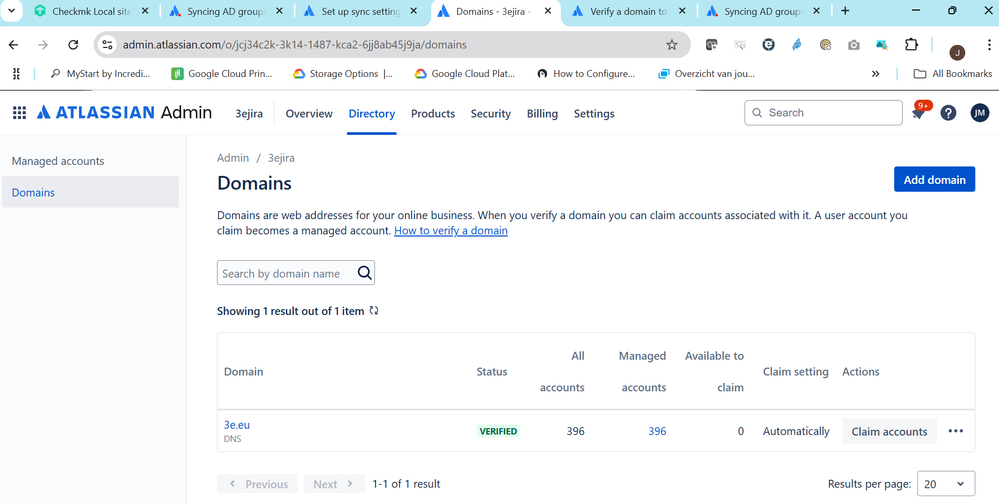The width and height of the screenshot is (999, 503).
Task: Bookmark this page with the star icon
Action: [x=672, y=45]
